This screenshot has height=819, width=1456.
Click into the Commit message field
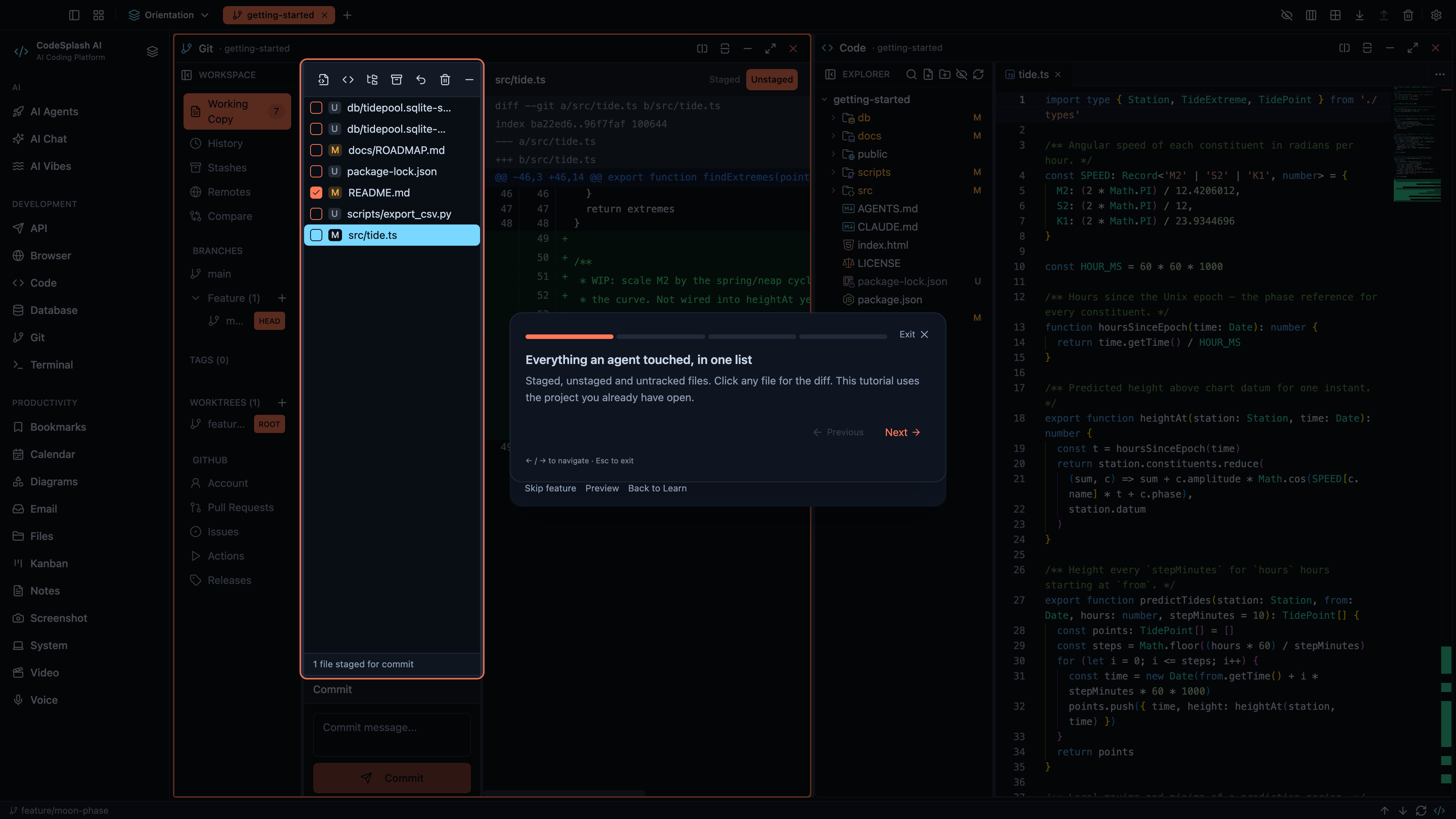click(x=392, y=735)
